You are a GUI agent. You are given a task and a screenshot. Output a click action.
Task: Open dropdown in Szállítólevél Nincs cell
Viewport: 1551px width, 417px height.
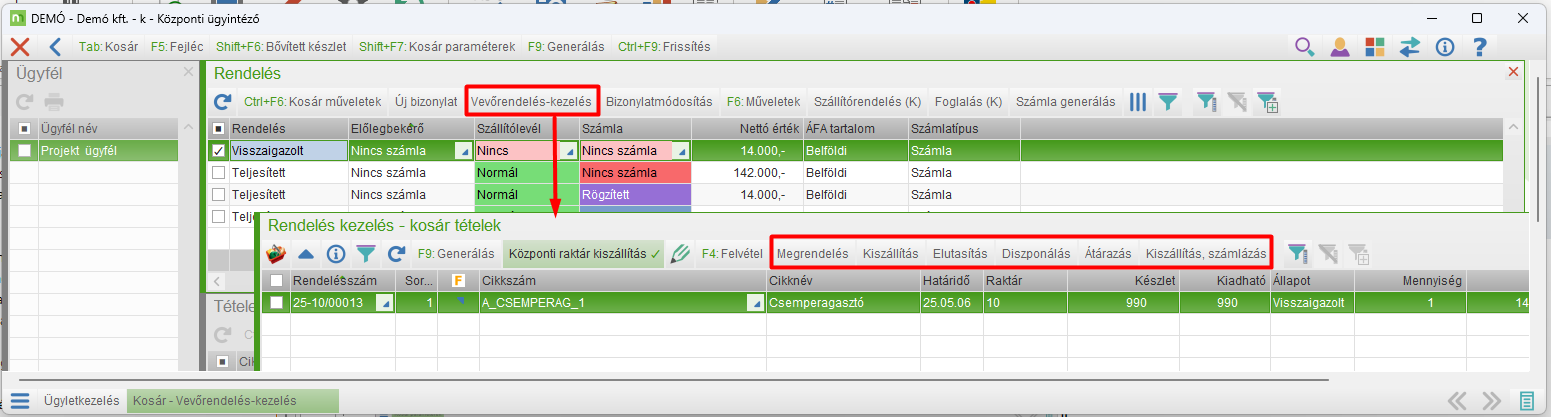coord(569,151)
